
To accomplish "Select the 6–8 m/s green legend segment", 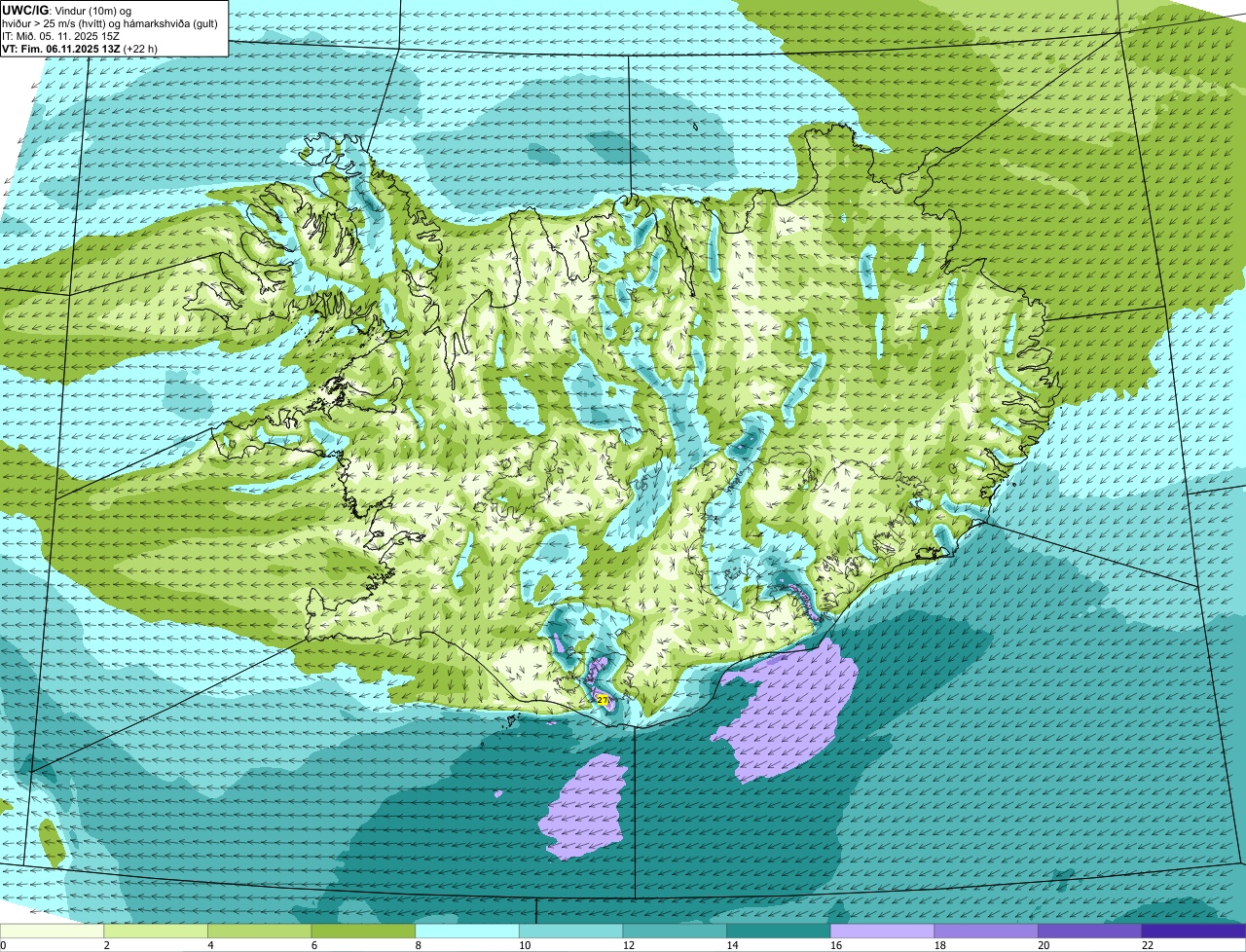I will pyautogui.click(x=363, y=931).
